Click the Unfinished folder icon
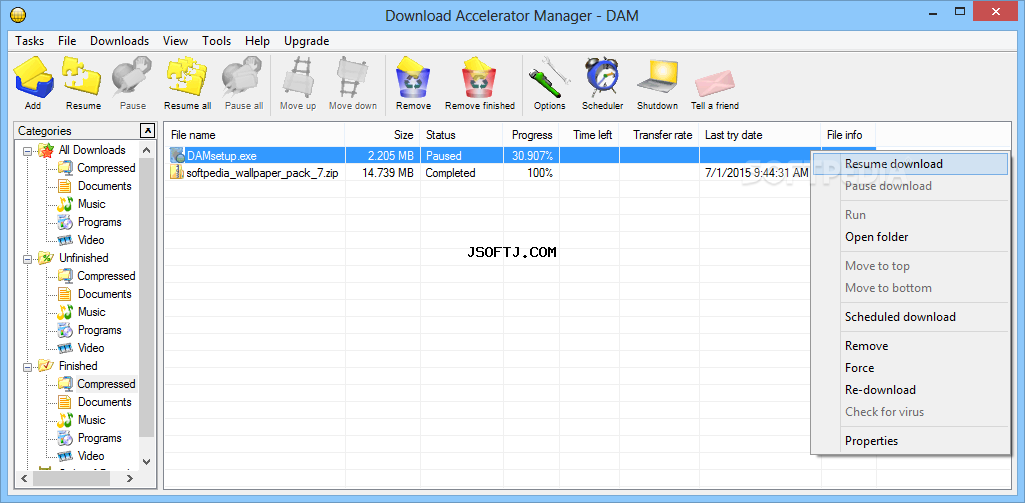 tap(46, 258)
